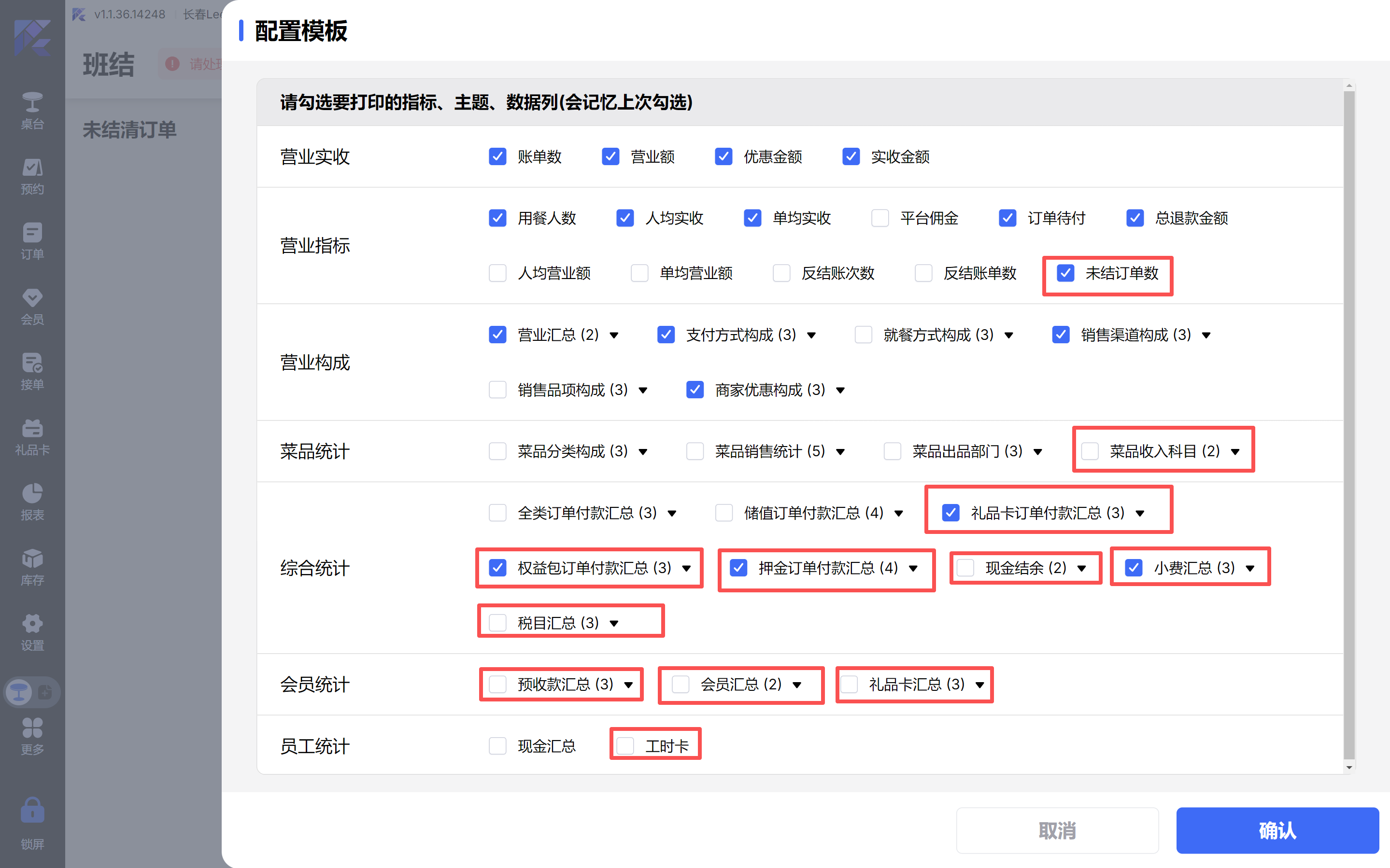Uncheck the 未结订单数 checkbox
1390x868 pixels.
1065,273
